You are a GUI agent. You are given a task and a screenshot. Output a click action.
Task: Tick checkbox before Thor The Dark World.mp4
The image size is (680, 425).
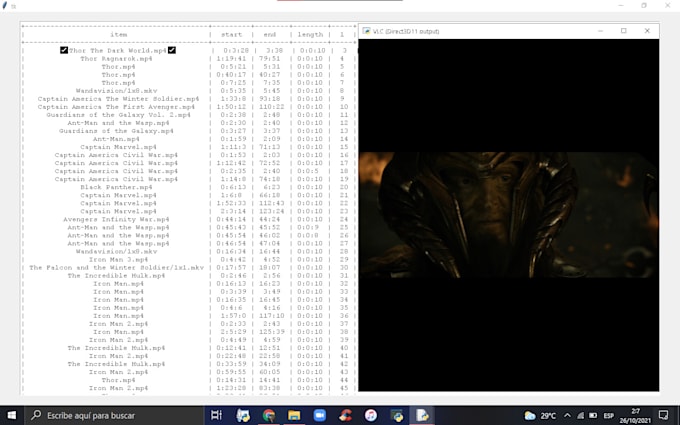click(x=64, y=50)
